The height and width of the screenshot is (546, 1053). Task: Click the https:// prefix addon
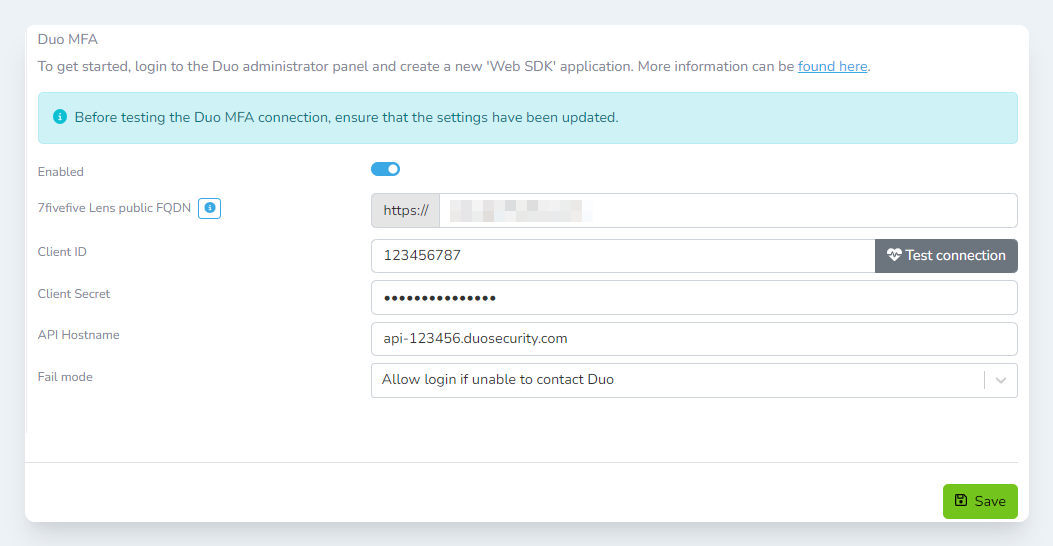click(405, 211)
